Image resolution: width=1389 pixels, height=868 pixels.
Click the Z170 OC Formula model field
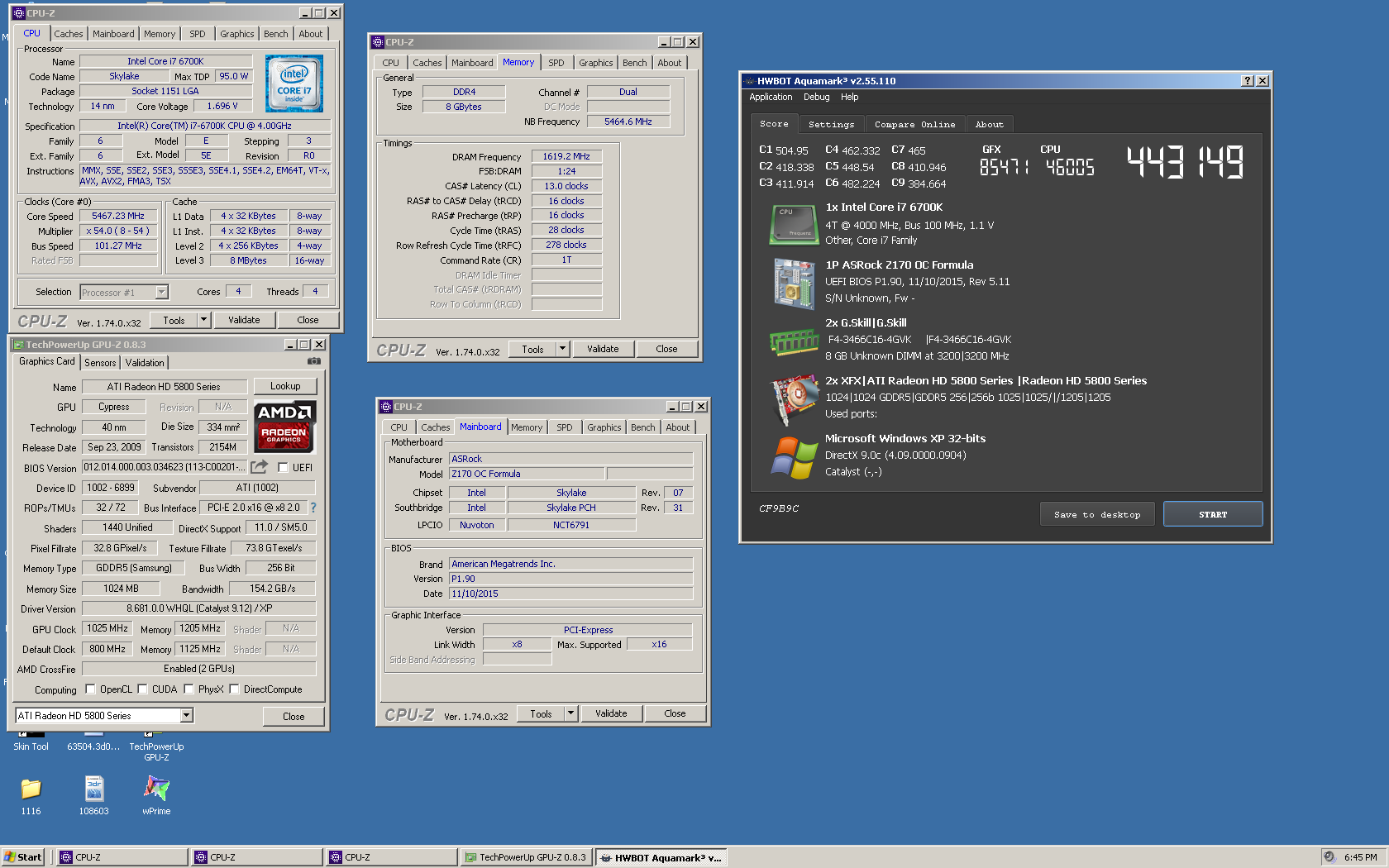coord(527,475)
